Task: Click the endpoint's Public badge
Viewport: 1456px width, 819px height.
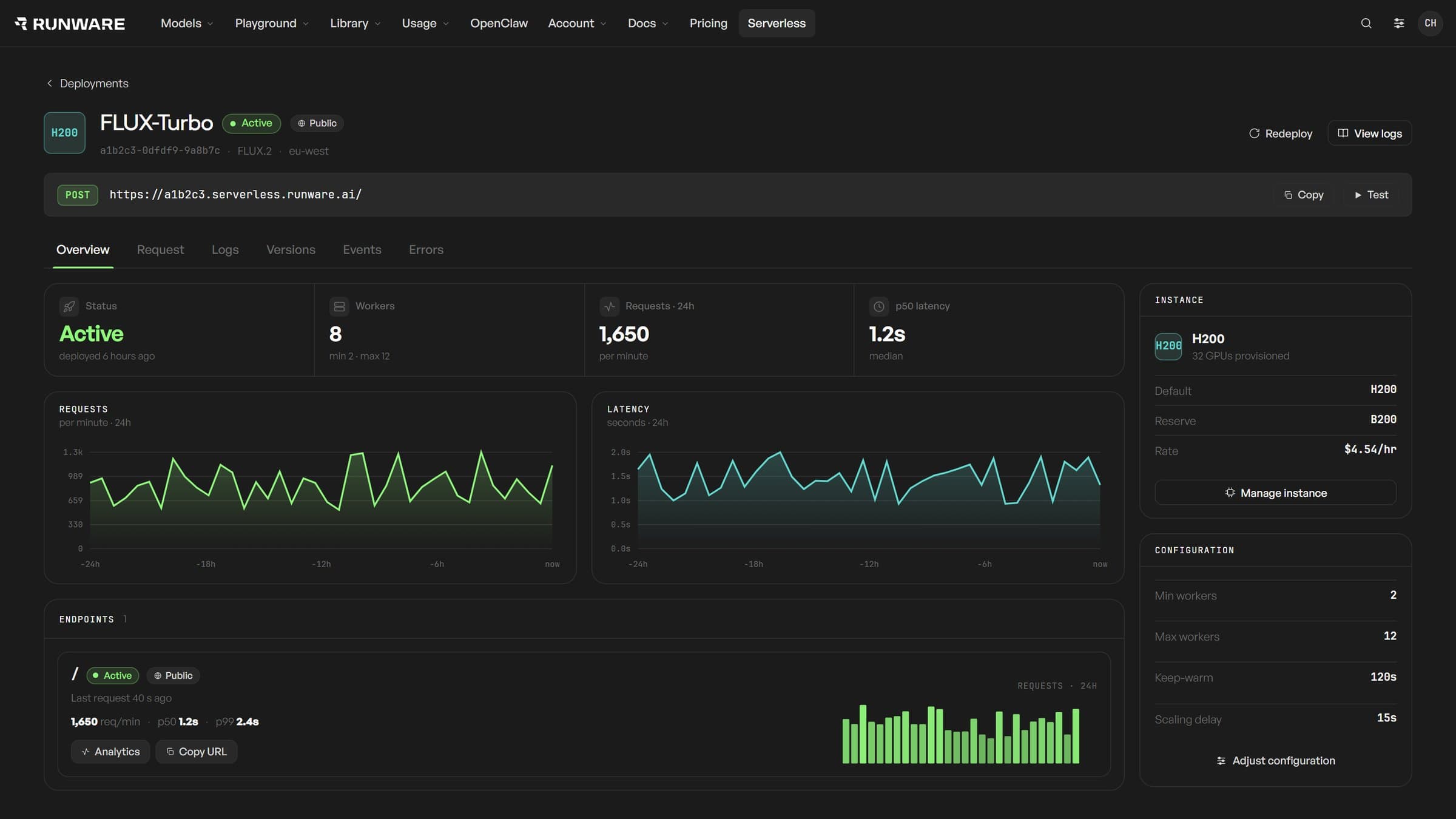Action: (173, 675)
